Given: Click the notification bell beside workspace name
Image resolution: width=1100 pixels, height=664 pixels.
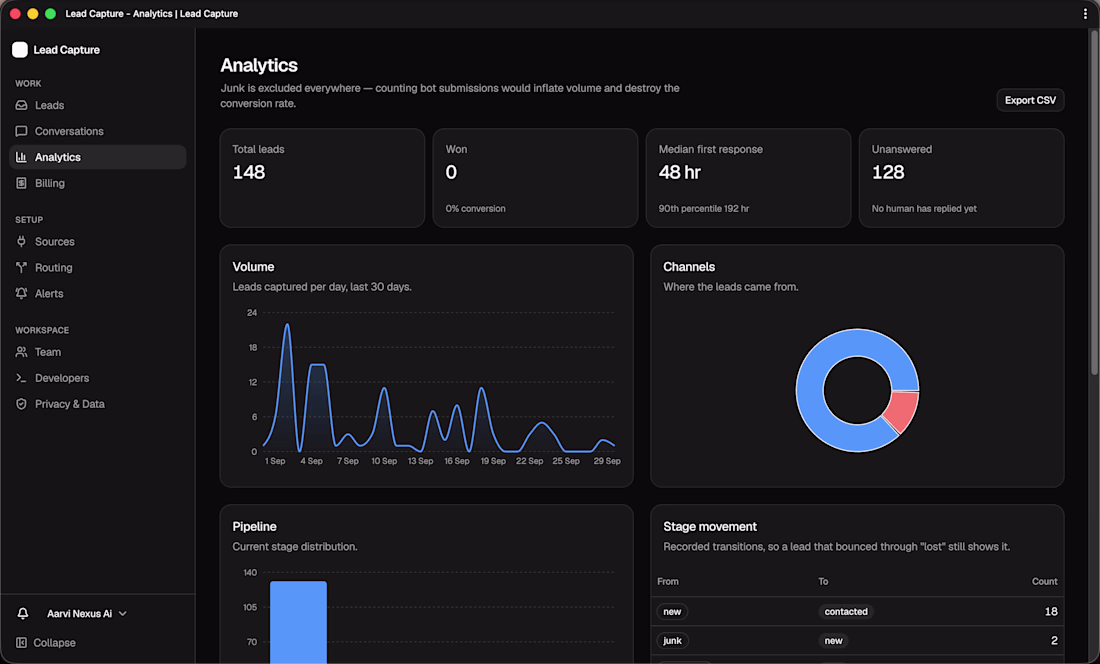Looking at the screenshot, I should [x=23, y=614].
